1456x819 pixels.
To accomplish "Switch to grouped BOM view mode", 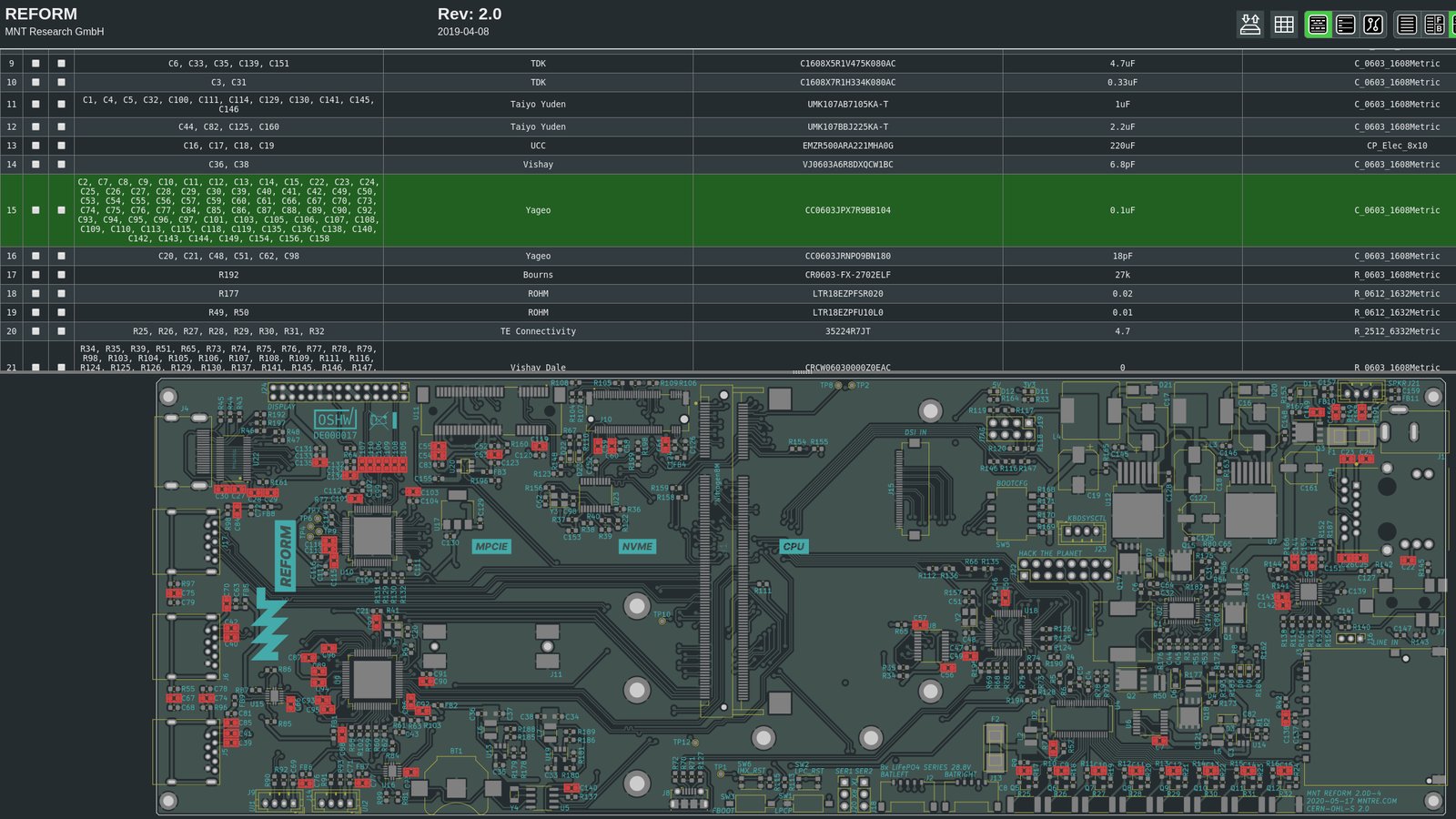I will tap(1318, 25).
